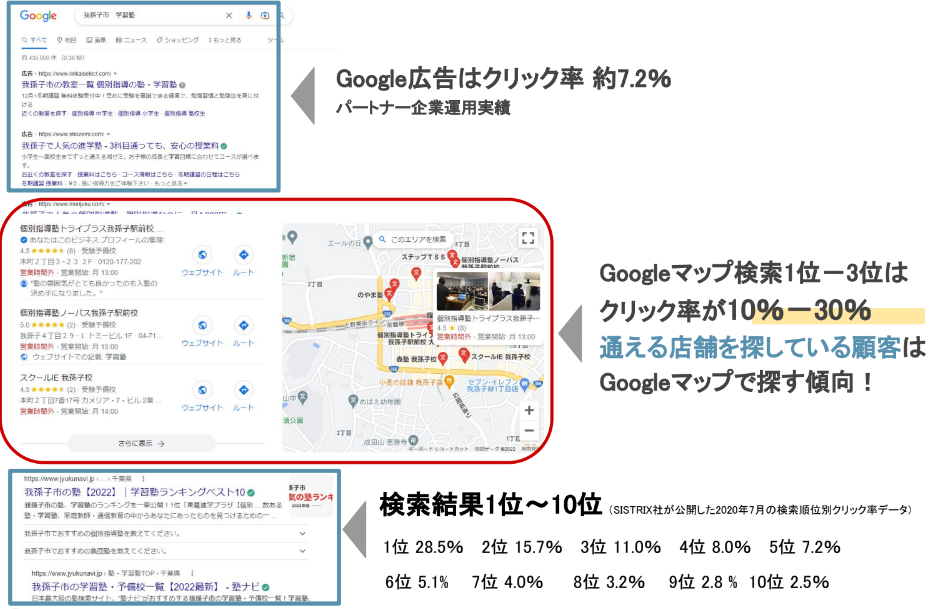This screenshot has height=609, width=935.
Task: Click このエリアを検索 on the map
Action: coord(413,239)
